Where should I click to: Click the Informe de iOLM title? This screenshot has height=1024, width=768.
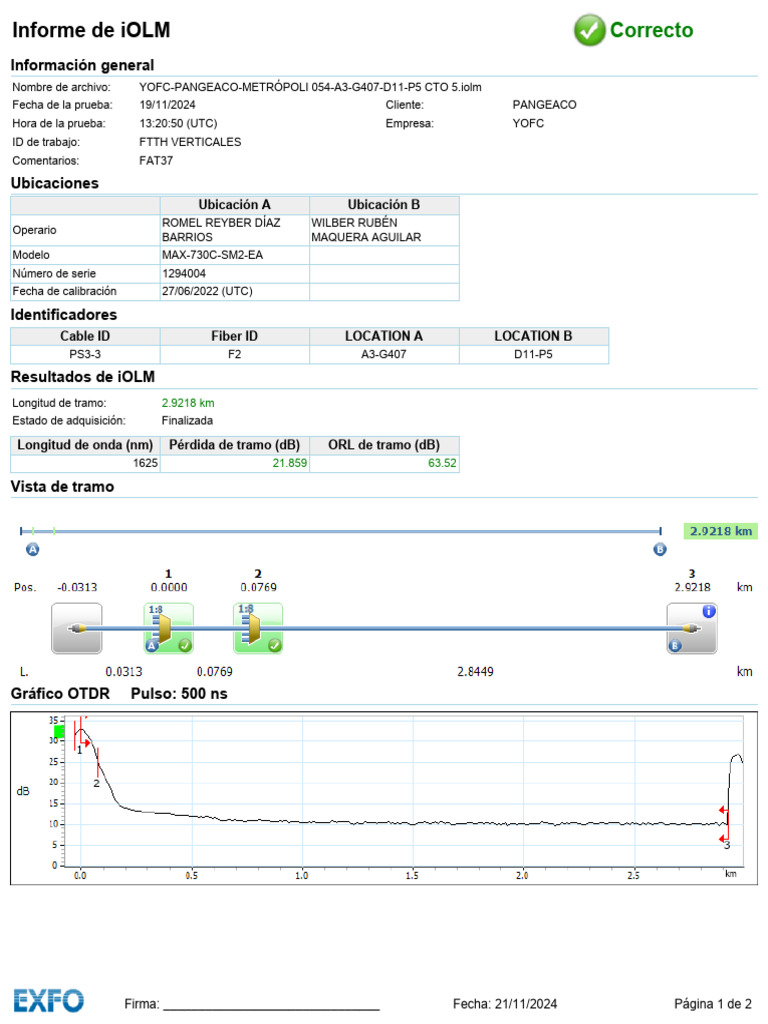91,30
